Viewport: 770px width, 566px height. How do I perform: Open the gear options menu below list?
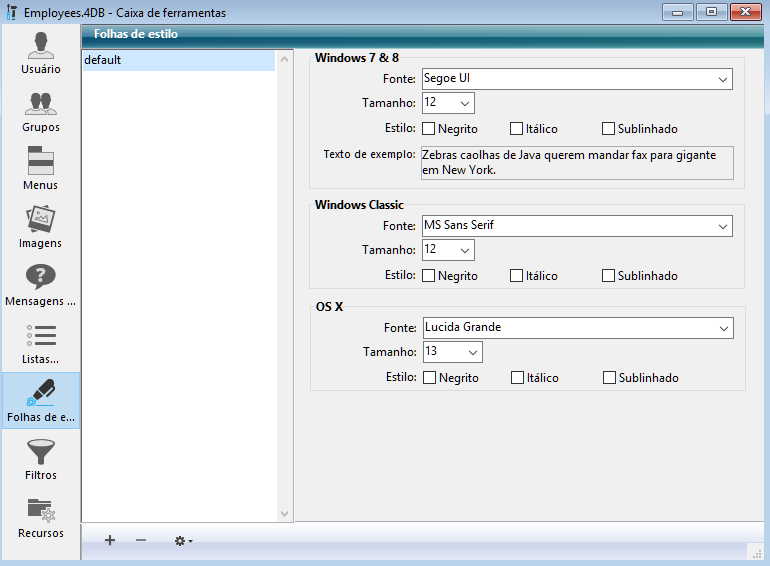(183, 540)
